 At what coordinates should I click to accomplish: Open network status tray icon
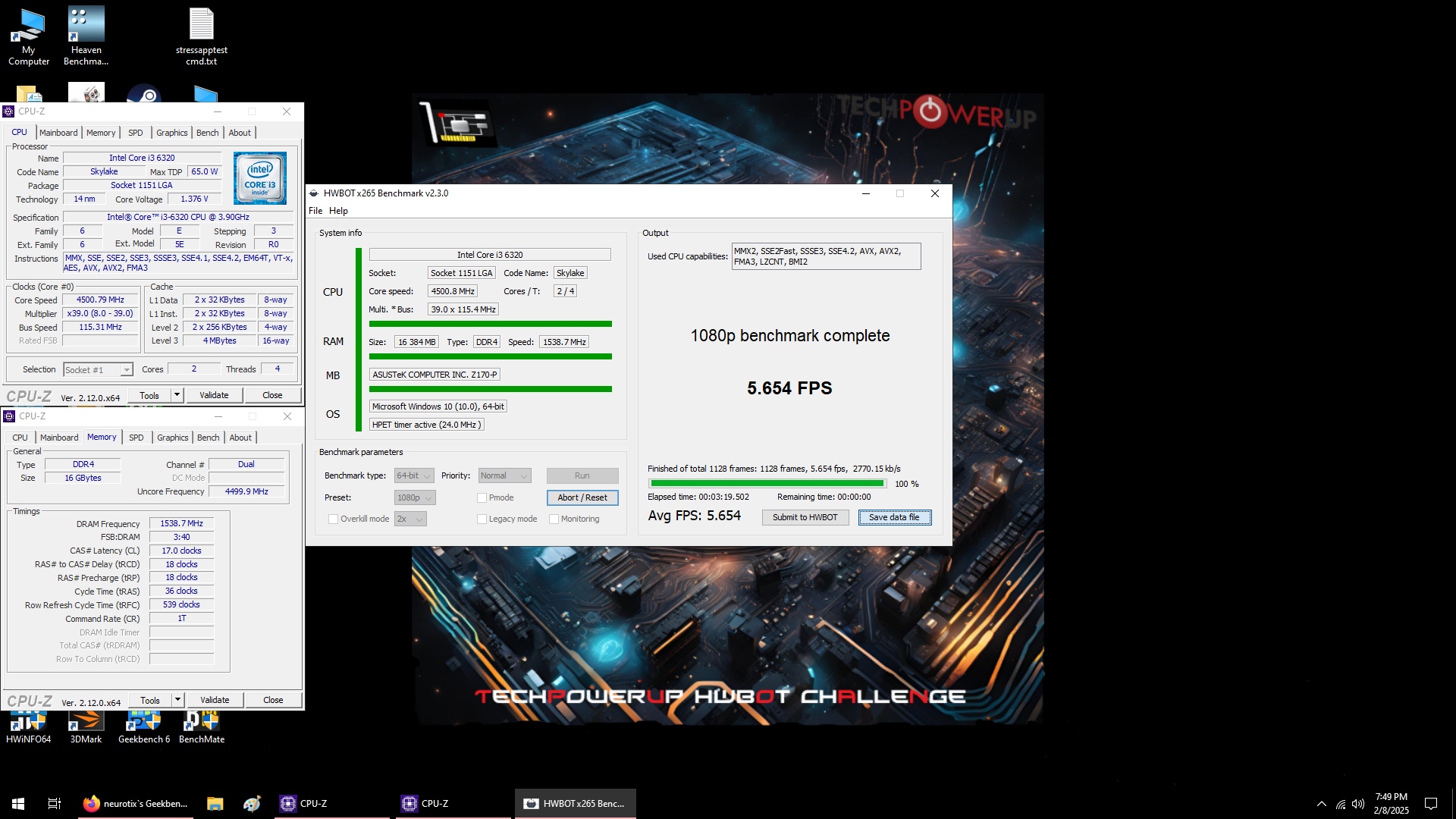click(1341, 804)
